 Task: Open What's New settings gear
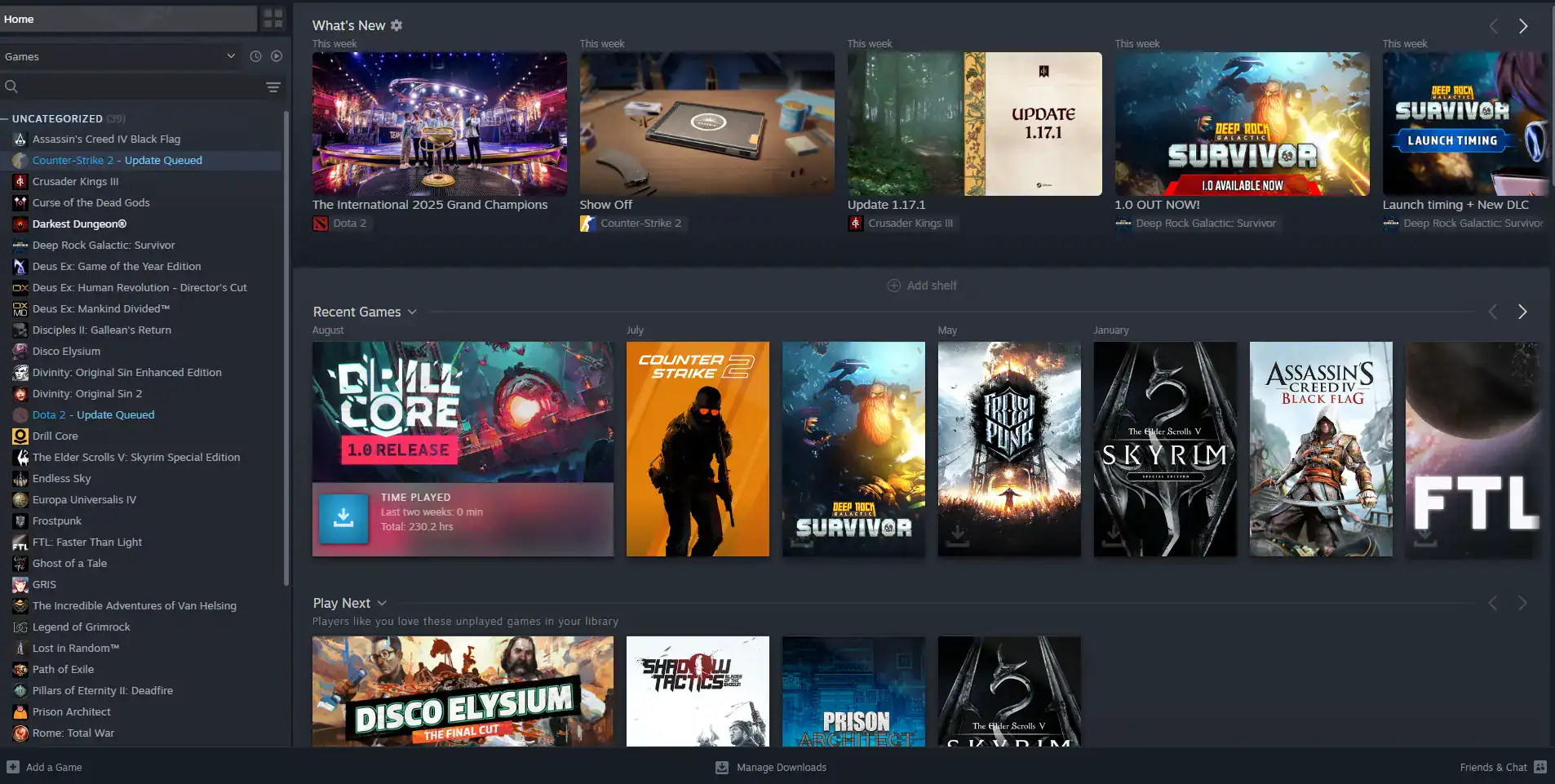coord(397,25)
